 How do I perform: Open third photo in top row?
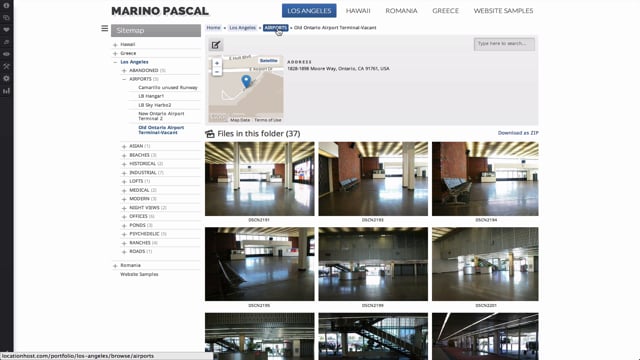pyautogui.click(x=485, y=179)
